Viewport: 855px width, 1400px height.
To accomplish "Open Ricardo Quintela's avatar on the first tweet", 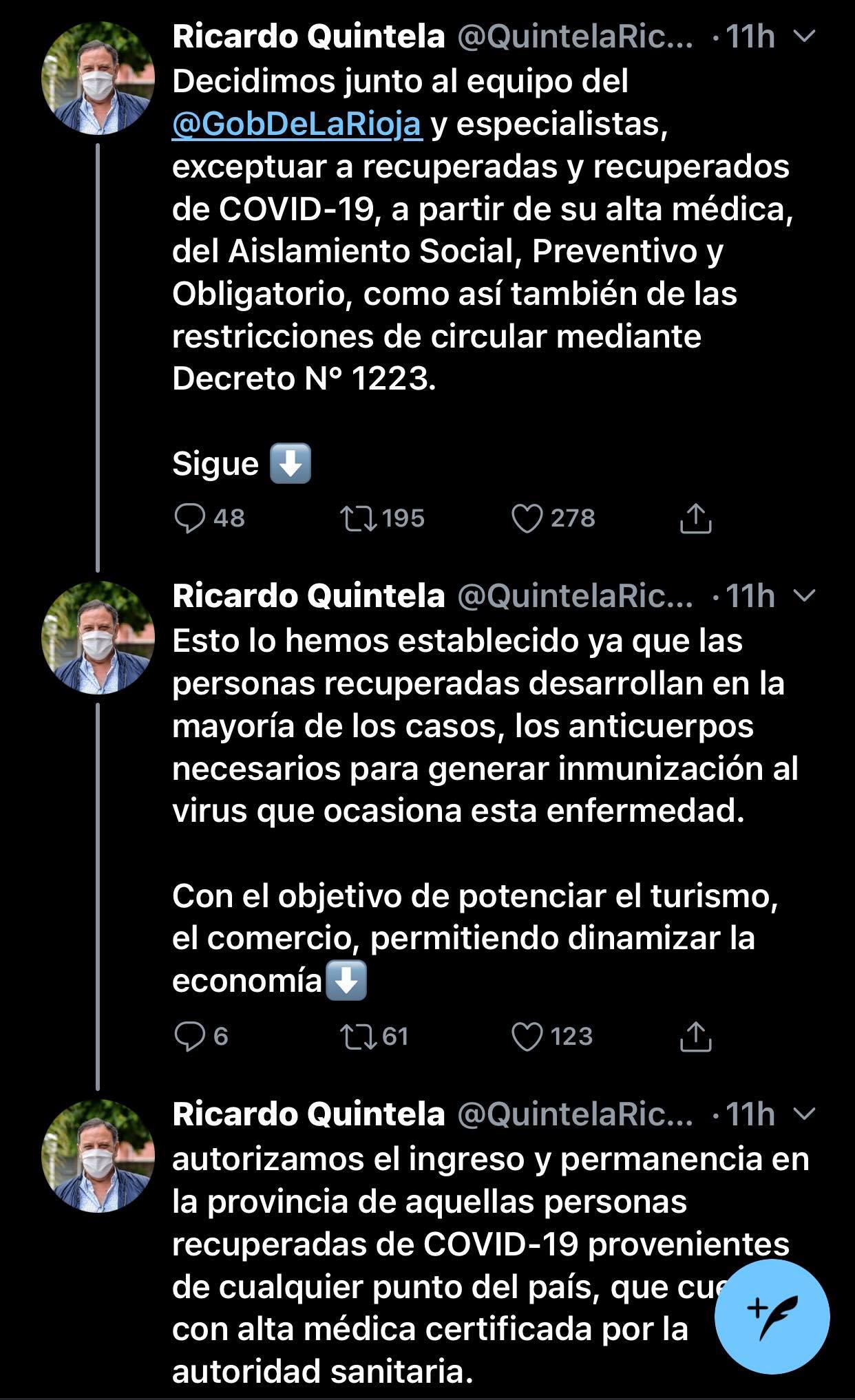I will pos(98,78).
